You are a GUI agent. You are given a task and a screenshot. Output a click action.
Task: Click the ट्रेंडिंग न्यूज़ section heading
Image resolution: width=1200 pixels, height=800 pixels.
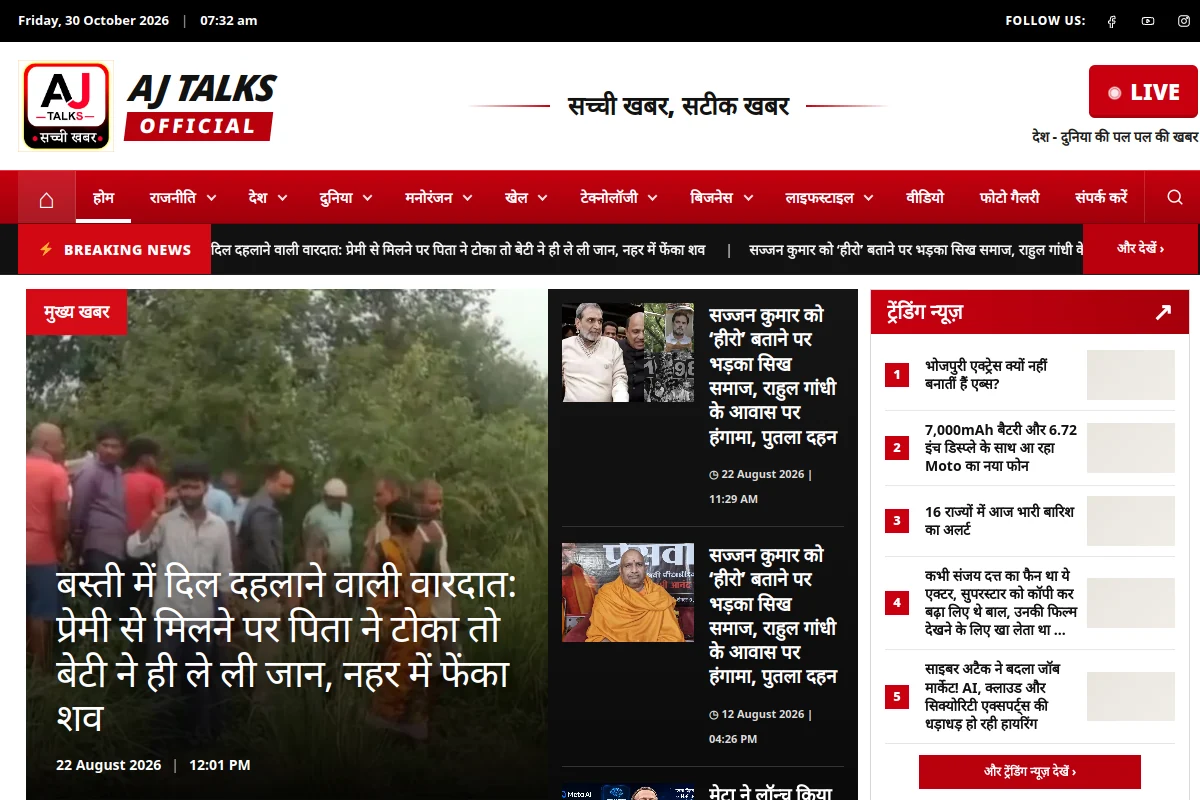[x=924, y=313]
